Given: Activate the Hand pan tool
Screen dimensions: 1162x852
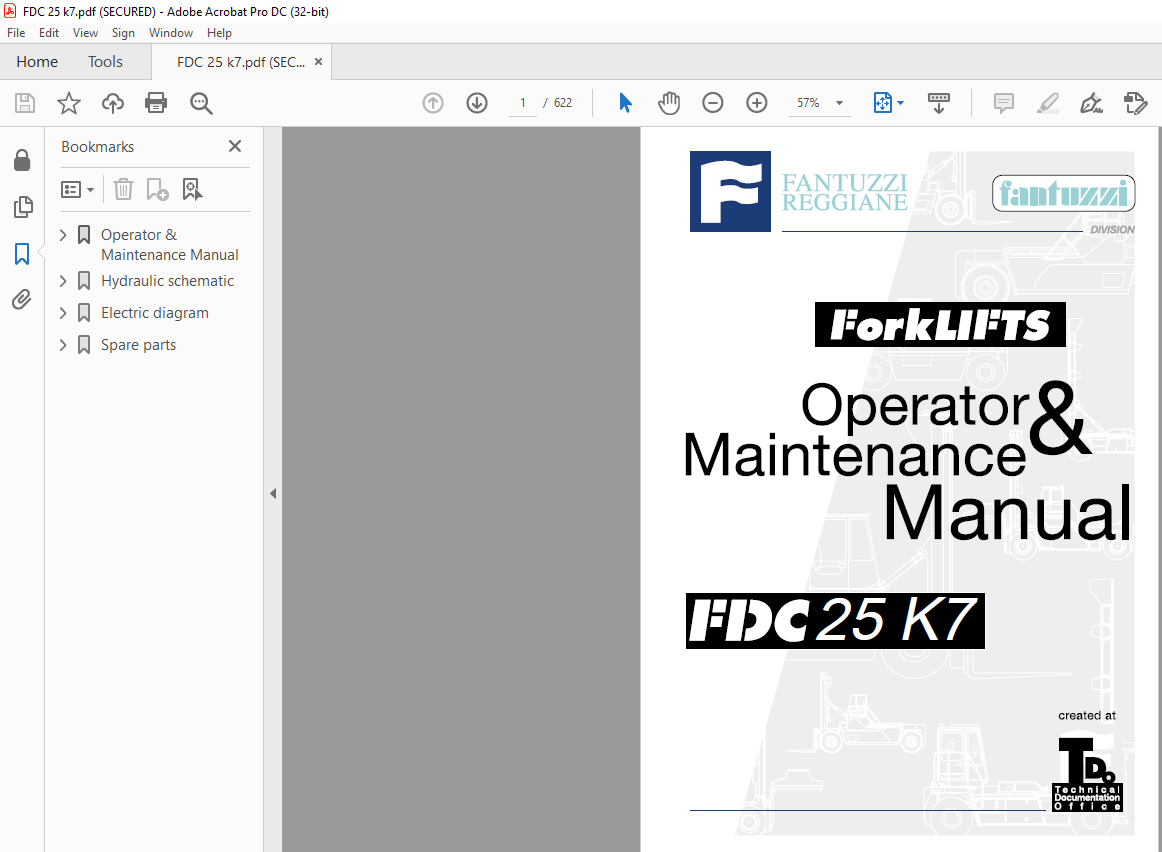Looking at the screenshot, I should tap(668, 103).
